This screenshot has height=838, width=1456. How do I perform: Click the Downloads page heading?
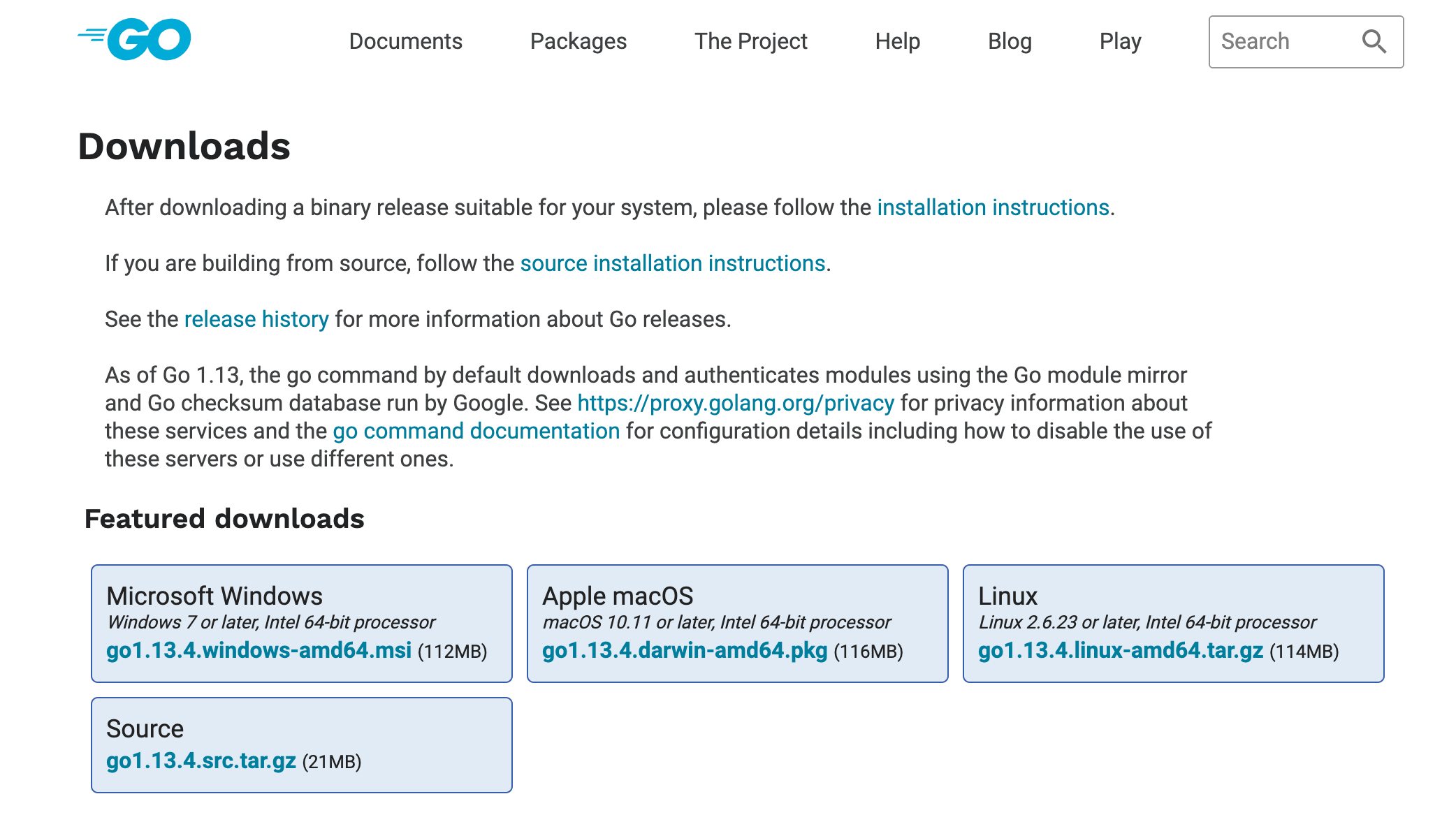[x=184, y=146]
